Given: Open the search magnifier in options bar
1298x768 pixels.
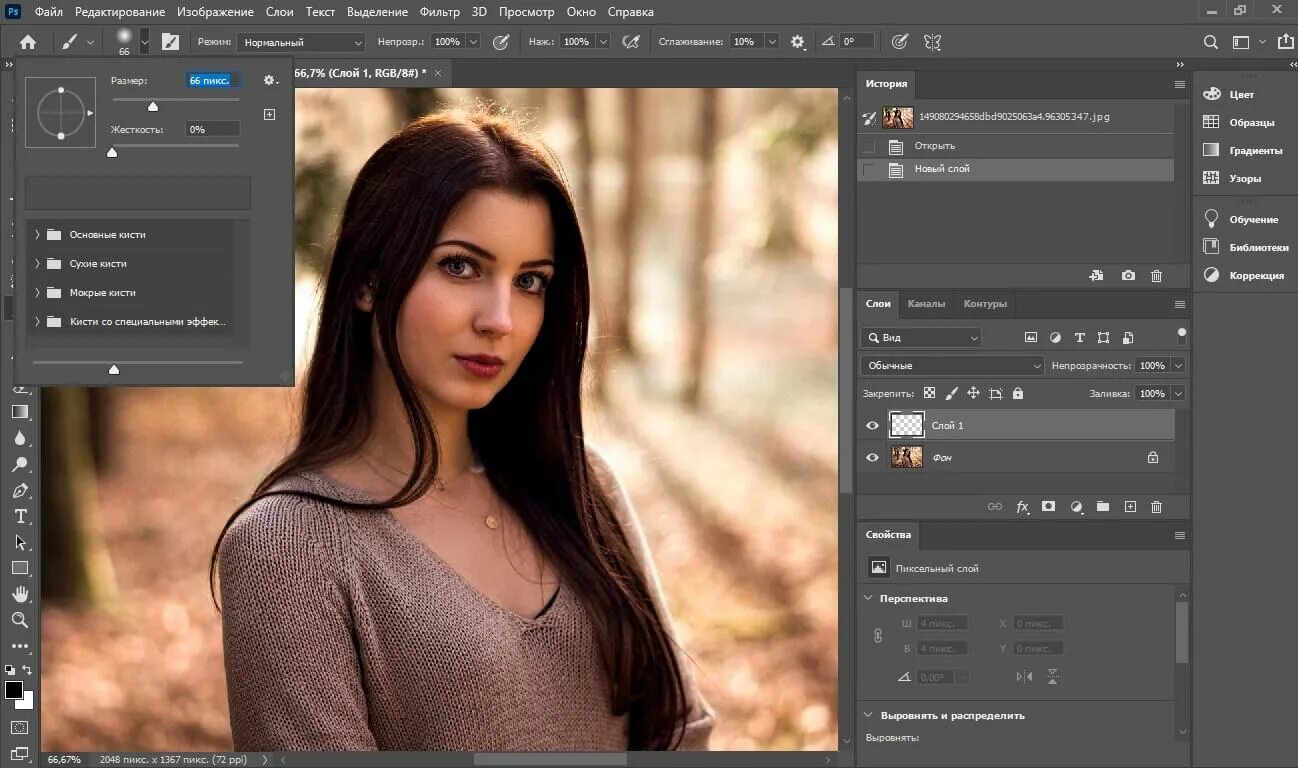Looking at the screenshot, I should pyautogui.click(x=1210, y=42).
